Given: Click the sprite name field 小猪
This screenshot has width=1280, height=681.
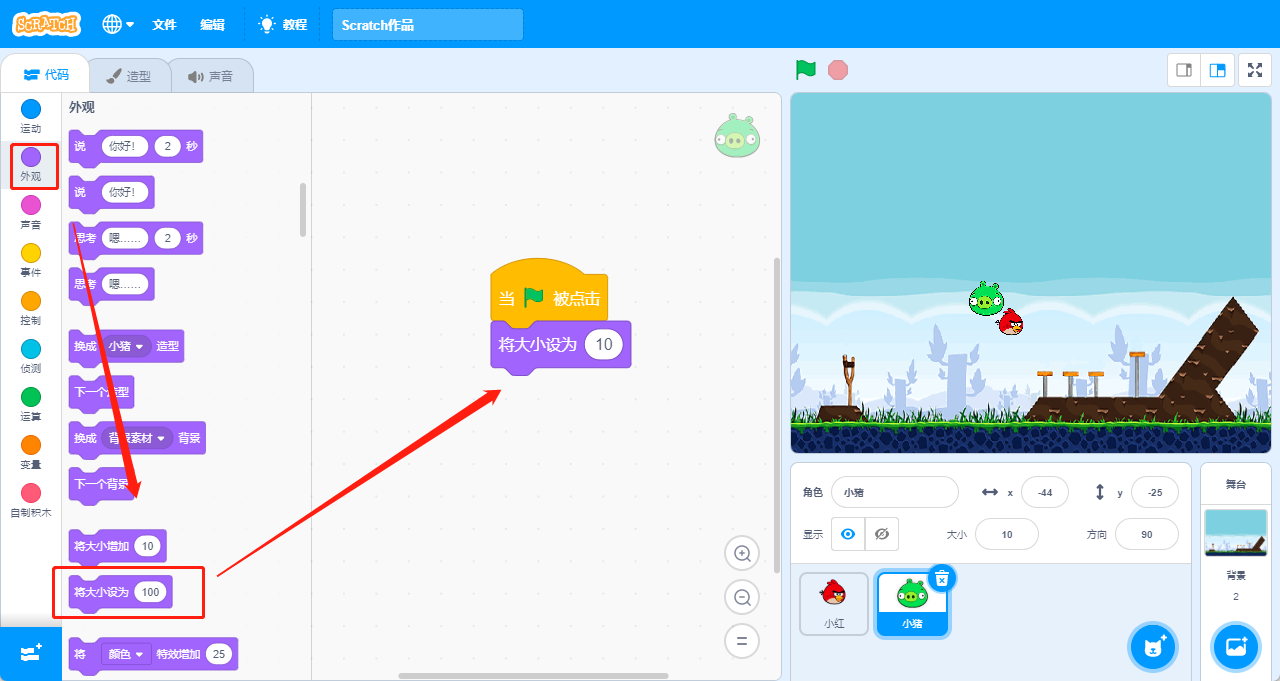Looking at the screenshot, I should click(894, 492).
